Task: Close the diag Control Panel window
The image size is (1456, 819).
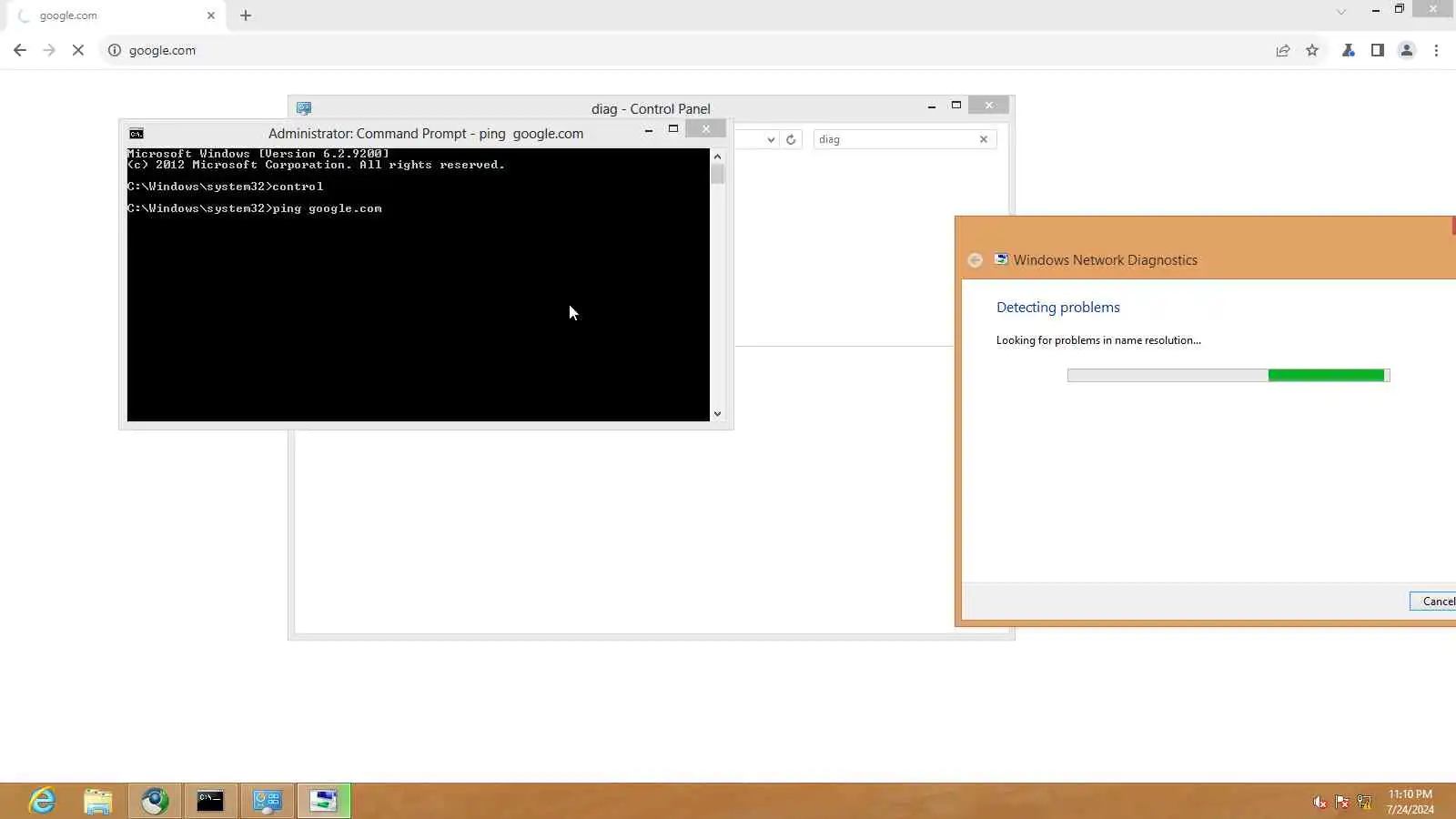Action: (989, 106)
